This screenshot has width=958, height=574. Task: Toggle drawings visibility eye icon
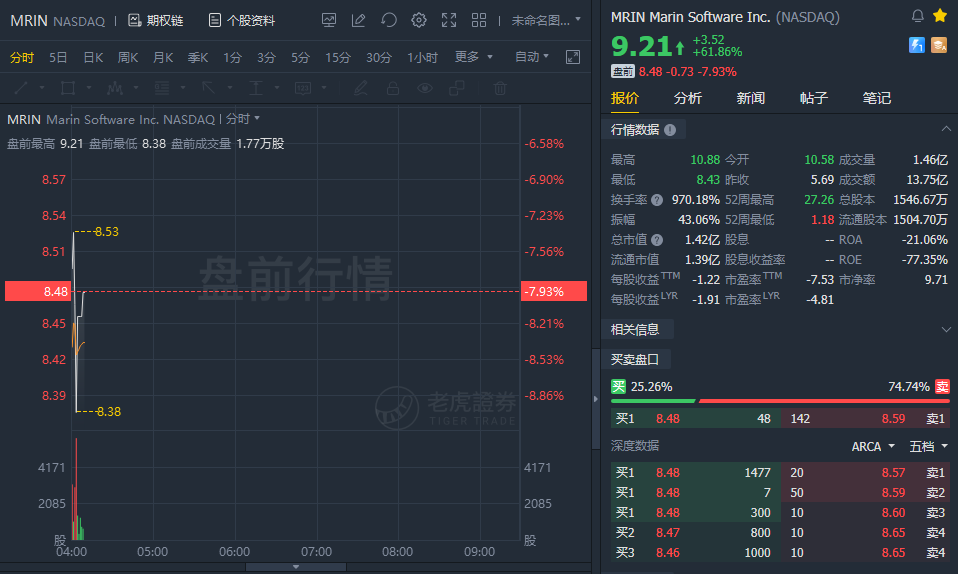(425, 89)
